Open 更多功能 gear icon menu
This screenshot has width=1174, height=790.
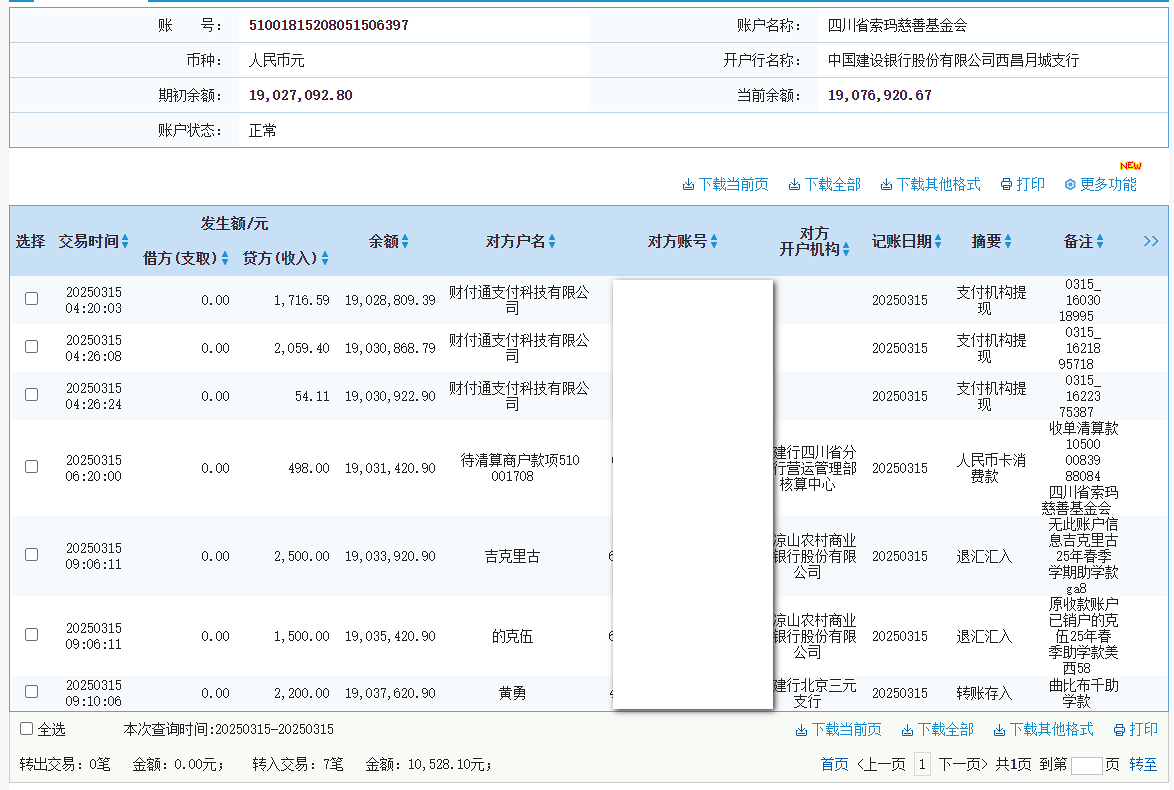[x=1070, y=185]
